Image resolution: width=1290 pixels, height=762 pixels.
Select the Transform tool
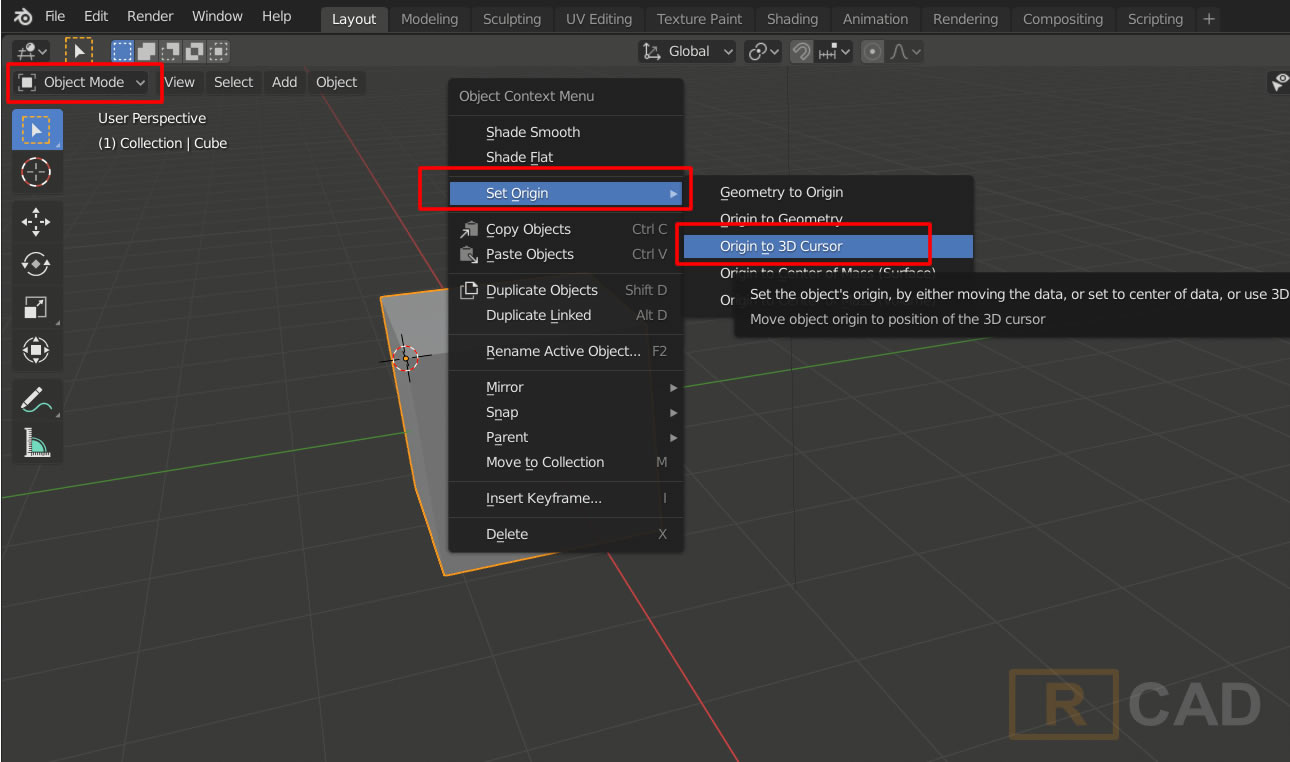[x=37, y=350]
